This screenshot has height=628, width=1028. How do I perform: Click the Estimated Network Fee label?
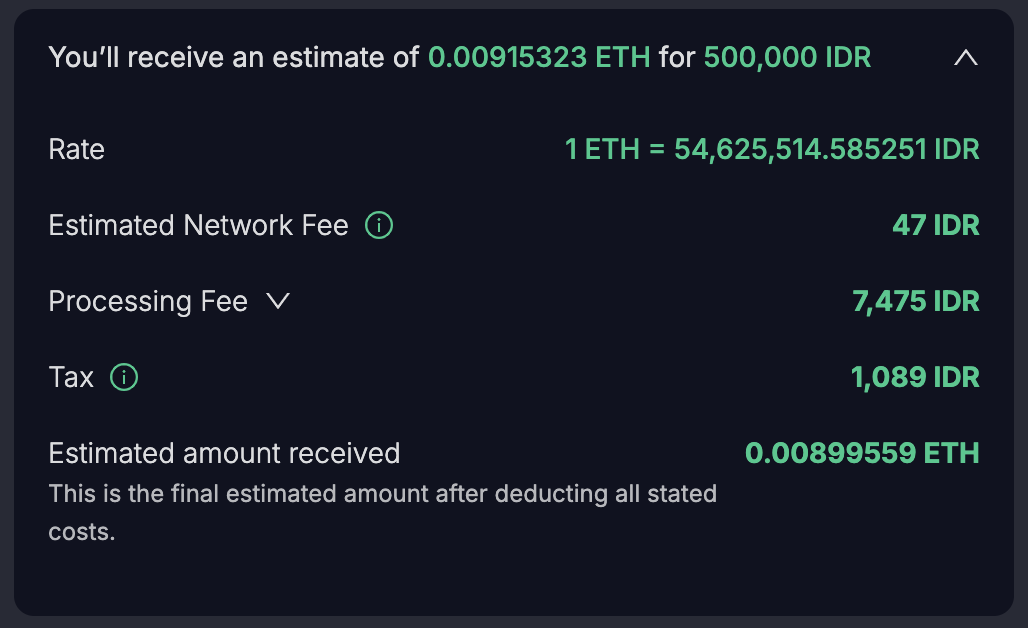198,226
